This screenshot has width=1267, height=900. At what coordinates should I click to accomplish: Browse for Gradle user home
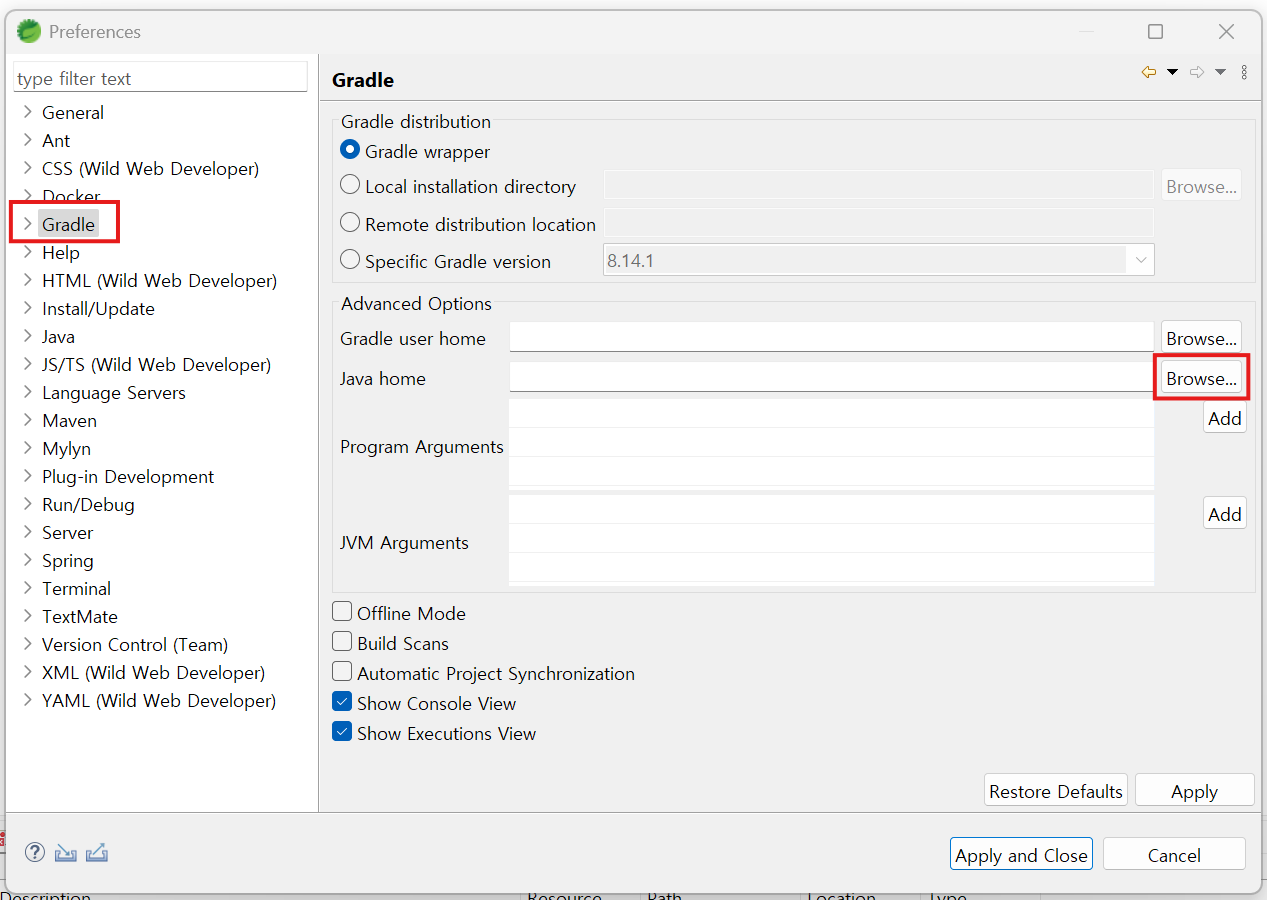tap(1201, 338)
